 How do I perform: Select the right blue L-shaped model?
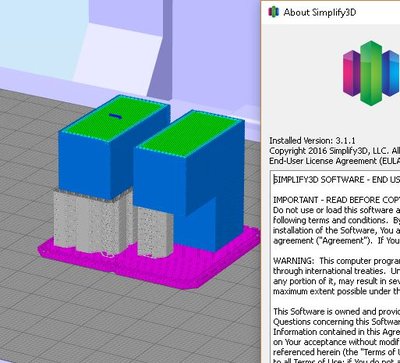coord(190,180)
